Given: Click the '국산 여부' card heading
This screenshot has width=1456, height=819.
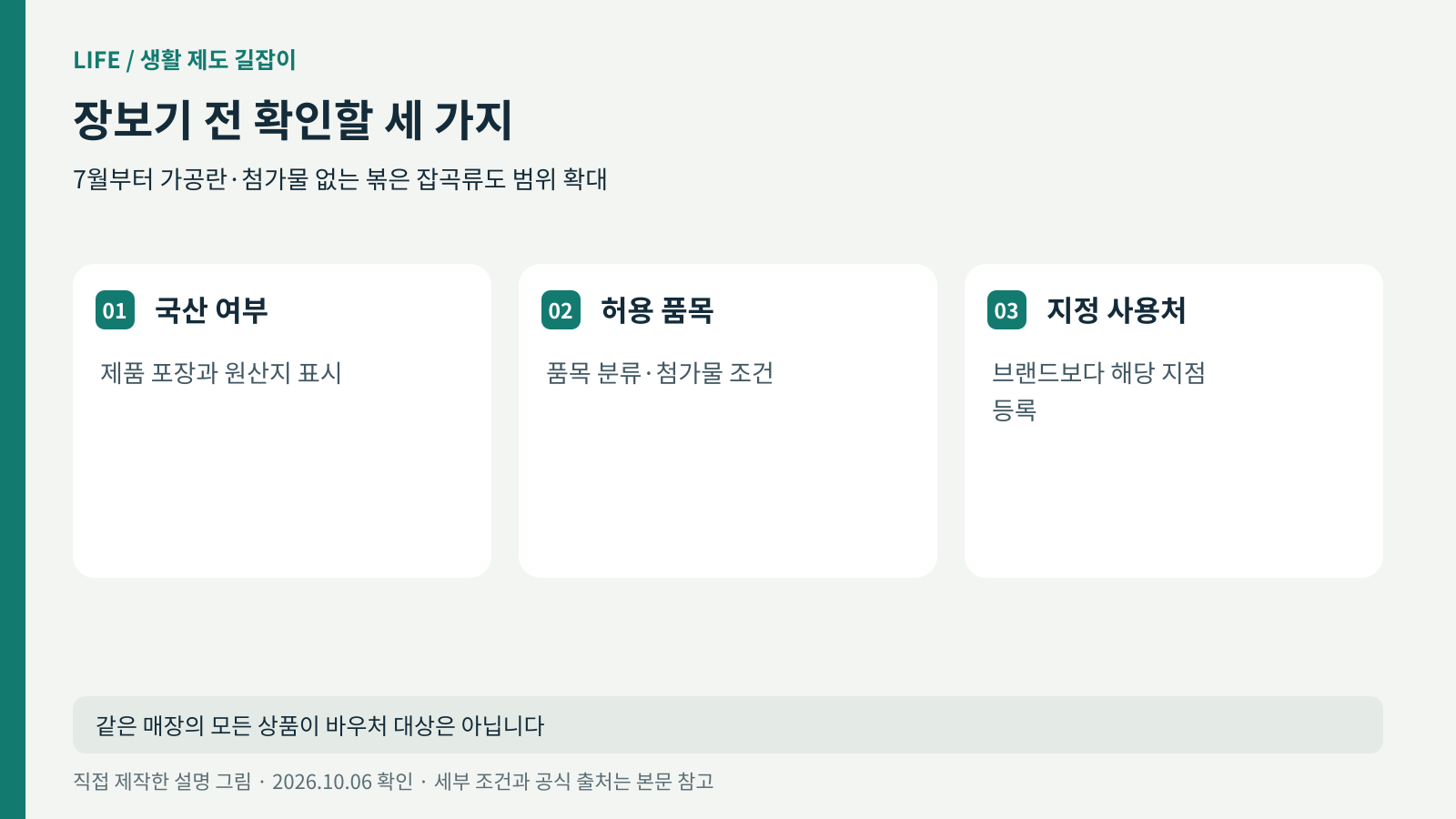Looking at the screenshot, I should click(x=211, y=310).
